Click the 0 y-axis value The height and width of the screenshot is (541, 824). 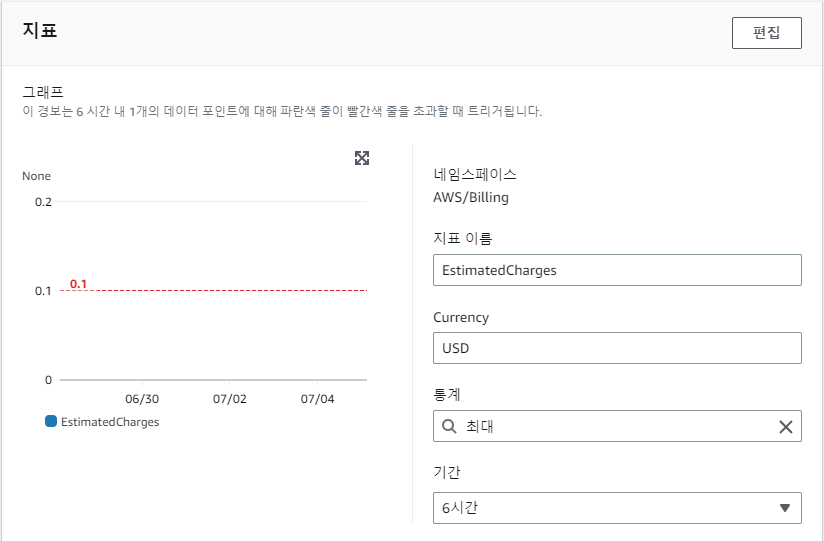coord(48,380)
